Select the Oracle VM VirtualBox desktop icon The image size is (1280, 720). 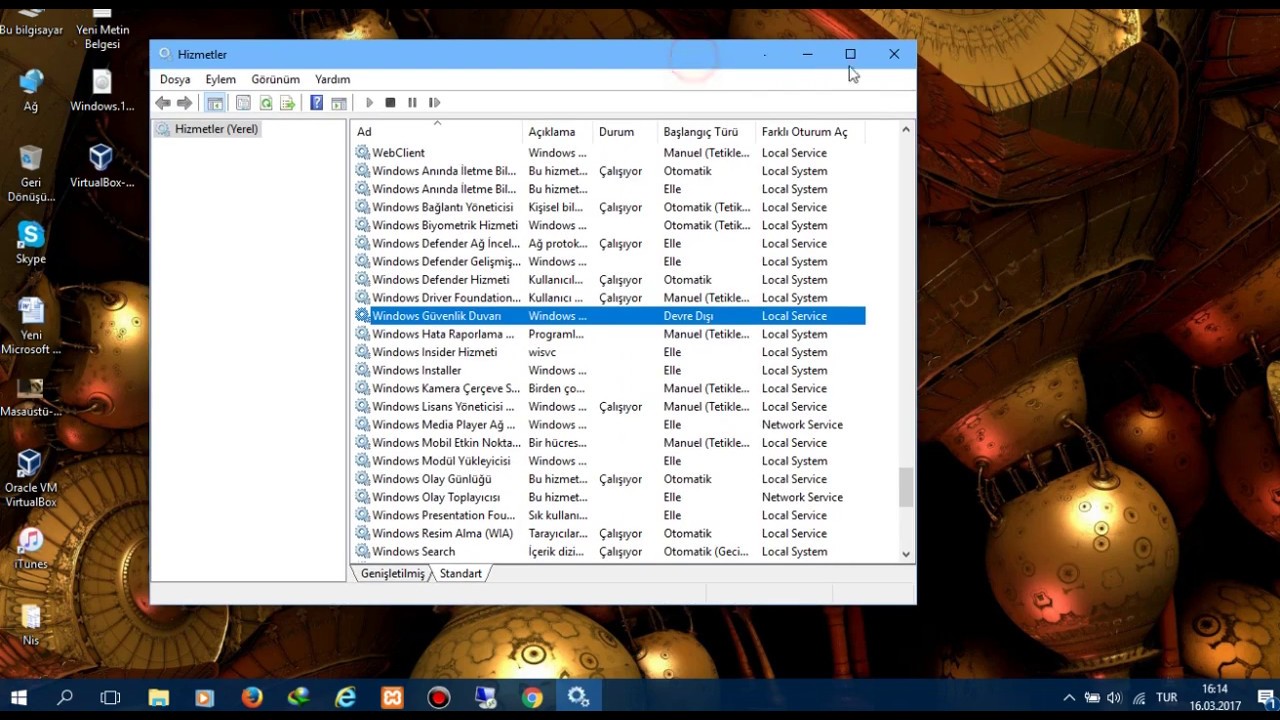pyautogui.click(x=31, y=478)
